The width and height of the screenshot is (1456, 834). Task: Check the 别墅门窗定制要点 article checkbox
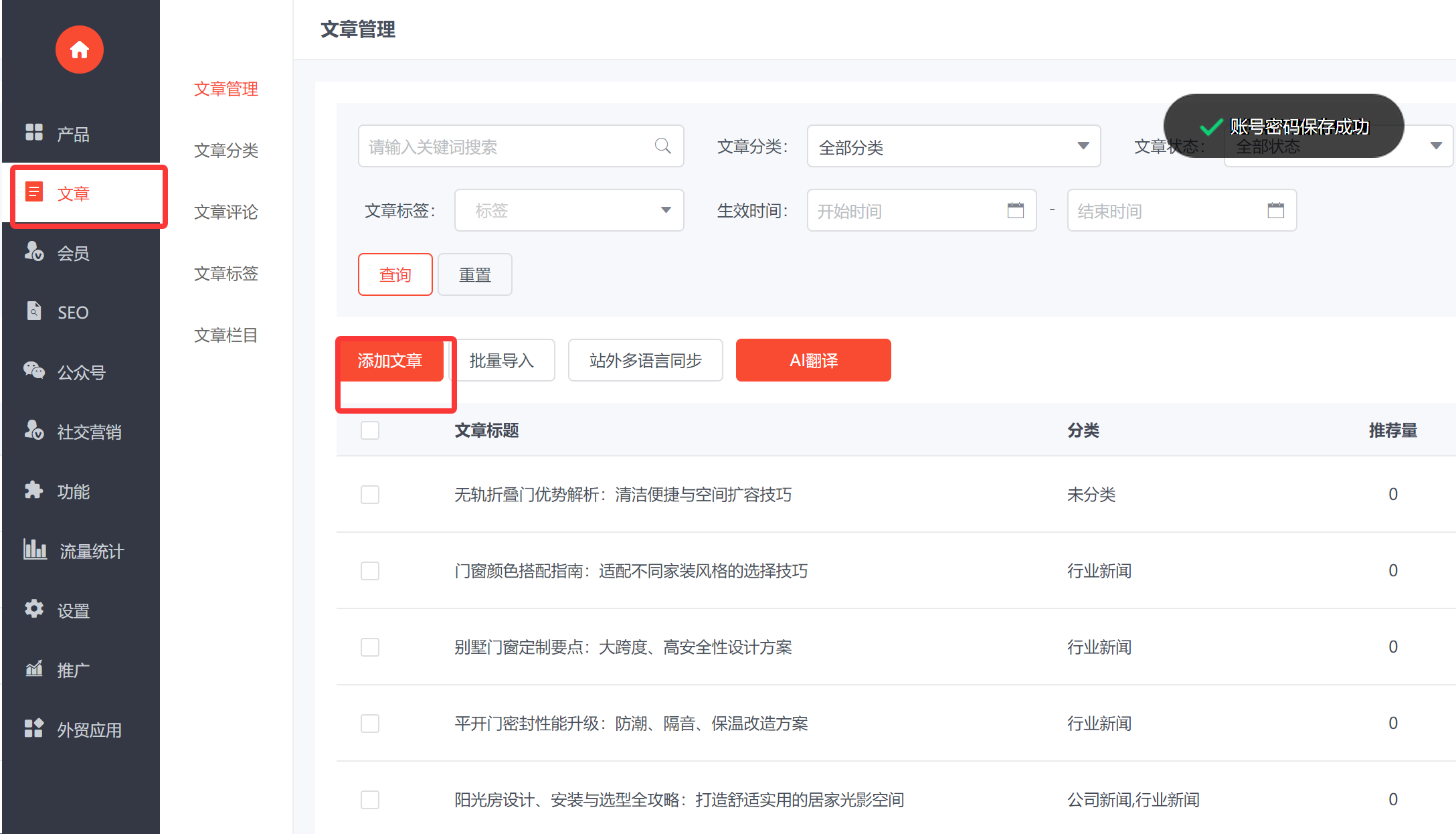(370, 647)
